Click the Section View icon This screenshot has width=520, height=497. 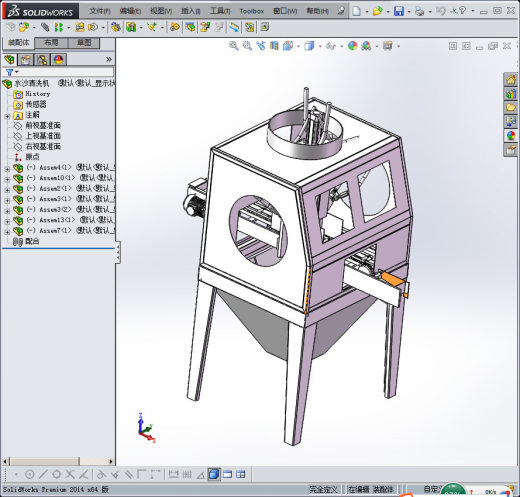[x=274, y=46]
